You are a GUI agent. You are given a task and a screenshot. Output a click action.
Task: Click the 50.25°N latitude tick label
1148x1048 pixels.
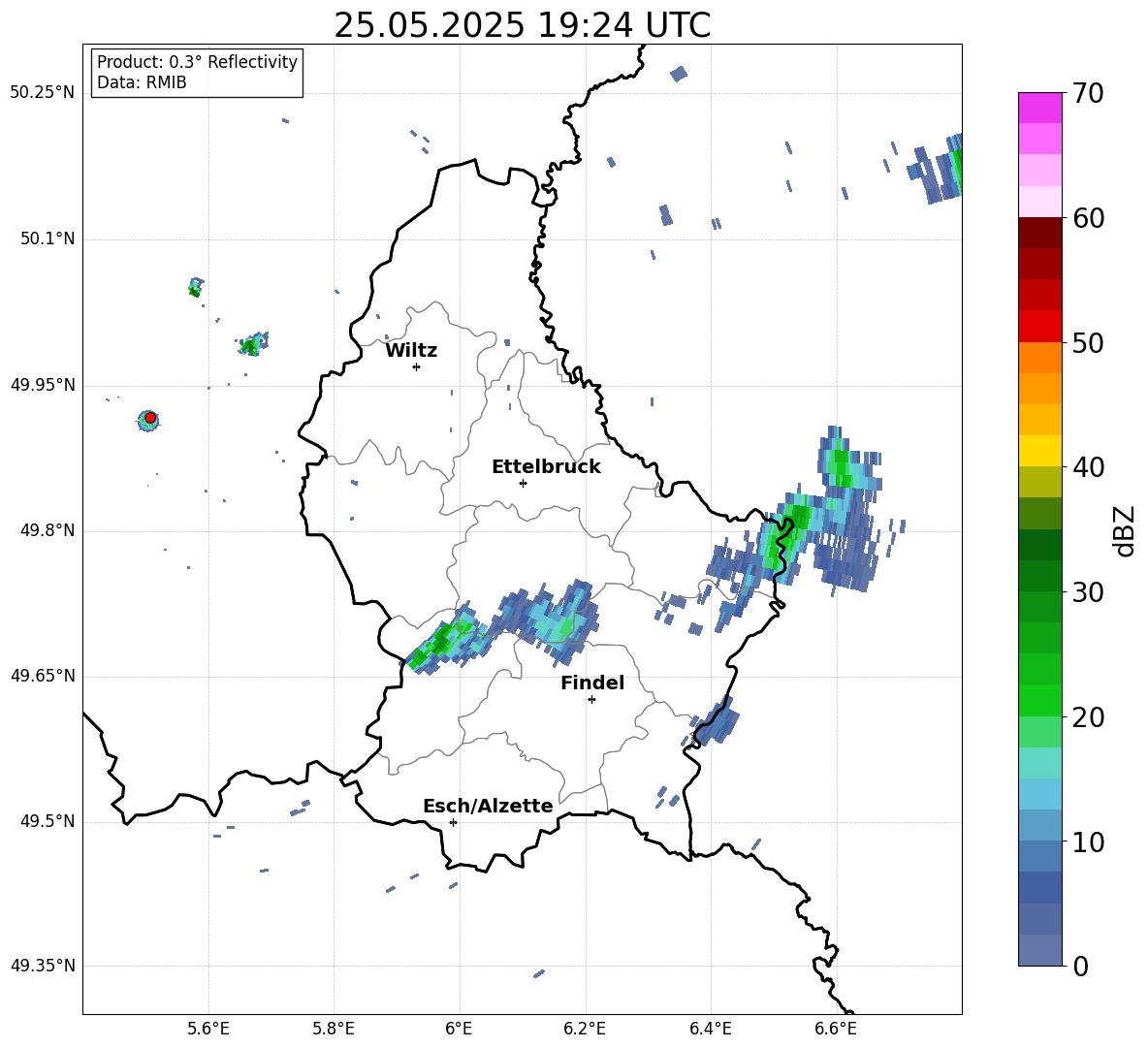coord(42,93)
